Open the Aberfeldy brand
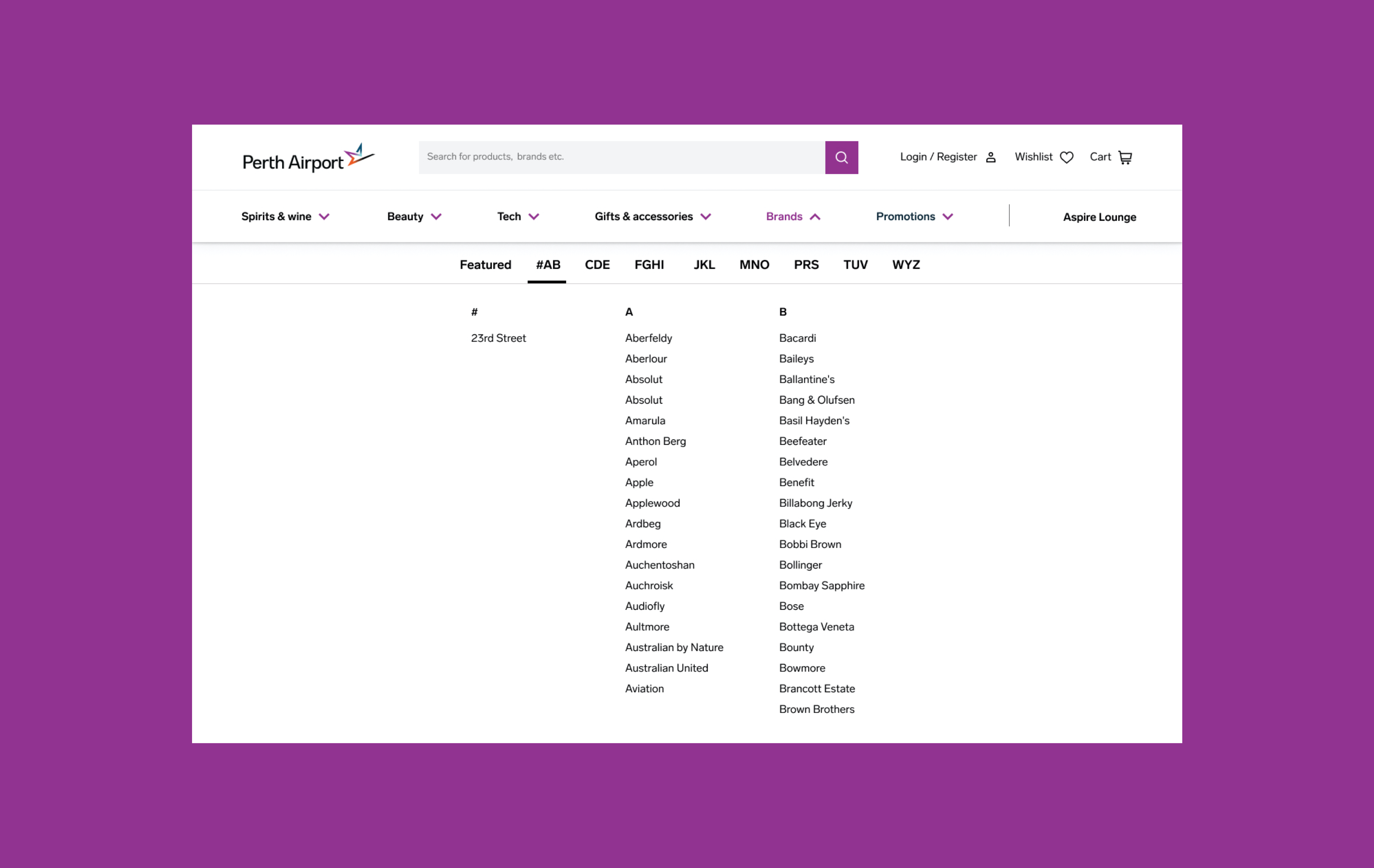This screenshot has width=1374, height=868. [648, 338]
